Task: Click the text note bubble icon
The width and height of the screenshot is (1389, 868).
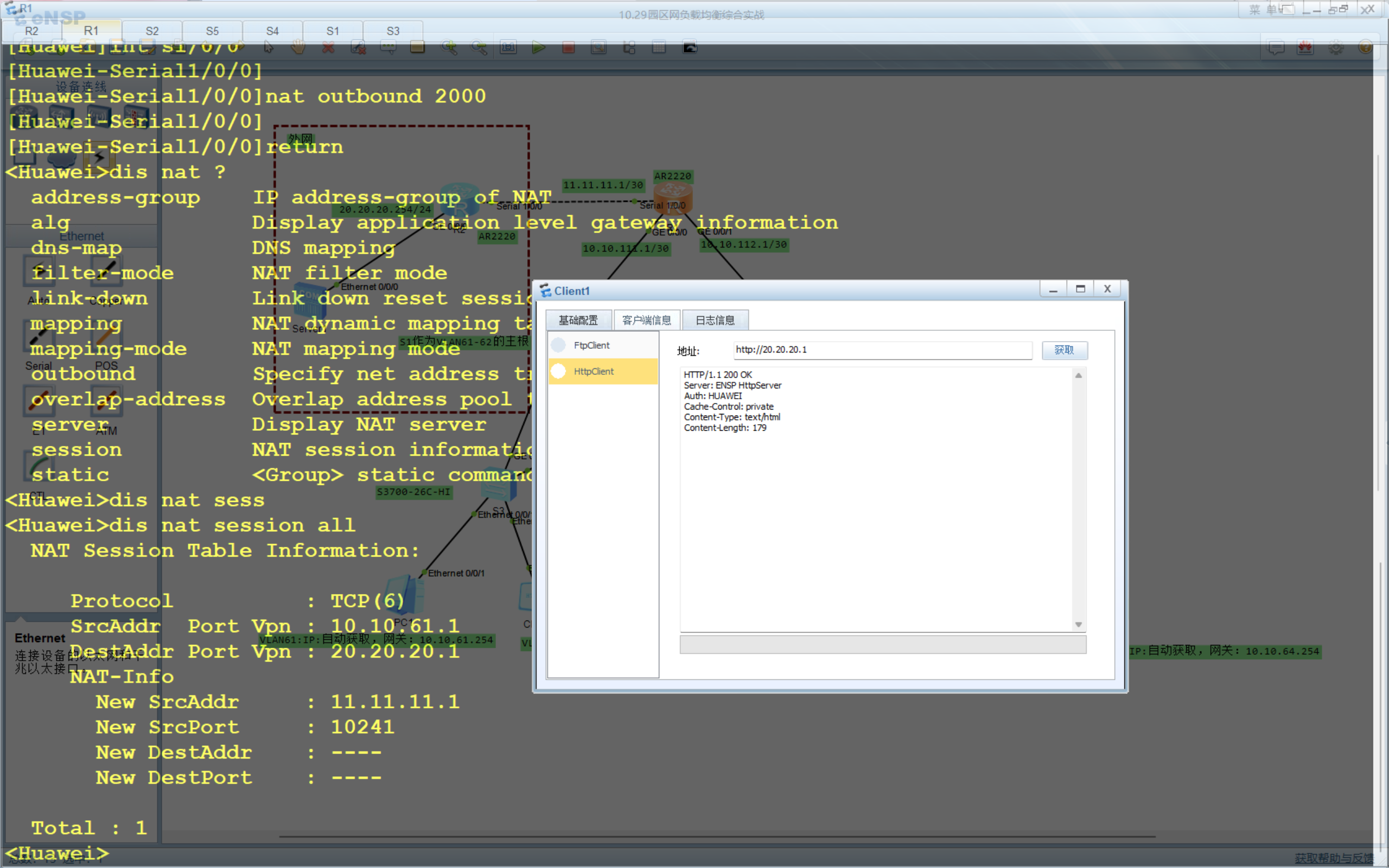Action: point(388,48)
